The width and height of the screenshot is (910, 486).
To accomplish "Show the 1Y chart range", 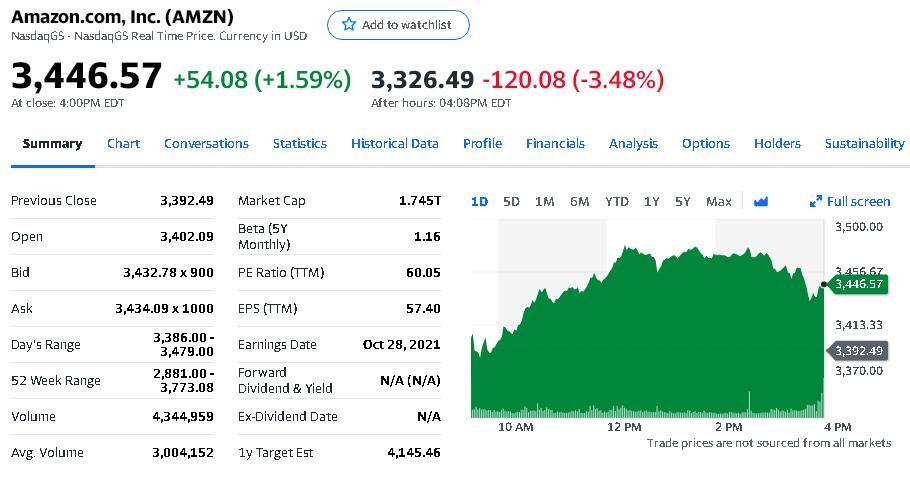I will pyautogui.click(x=651, y=201).
